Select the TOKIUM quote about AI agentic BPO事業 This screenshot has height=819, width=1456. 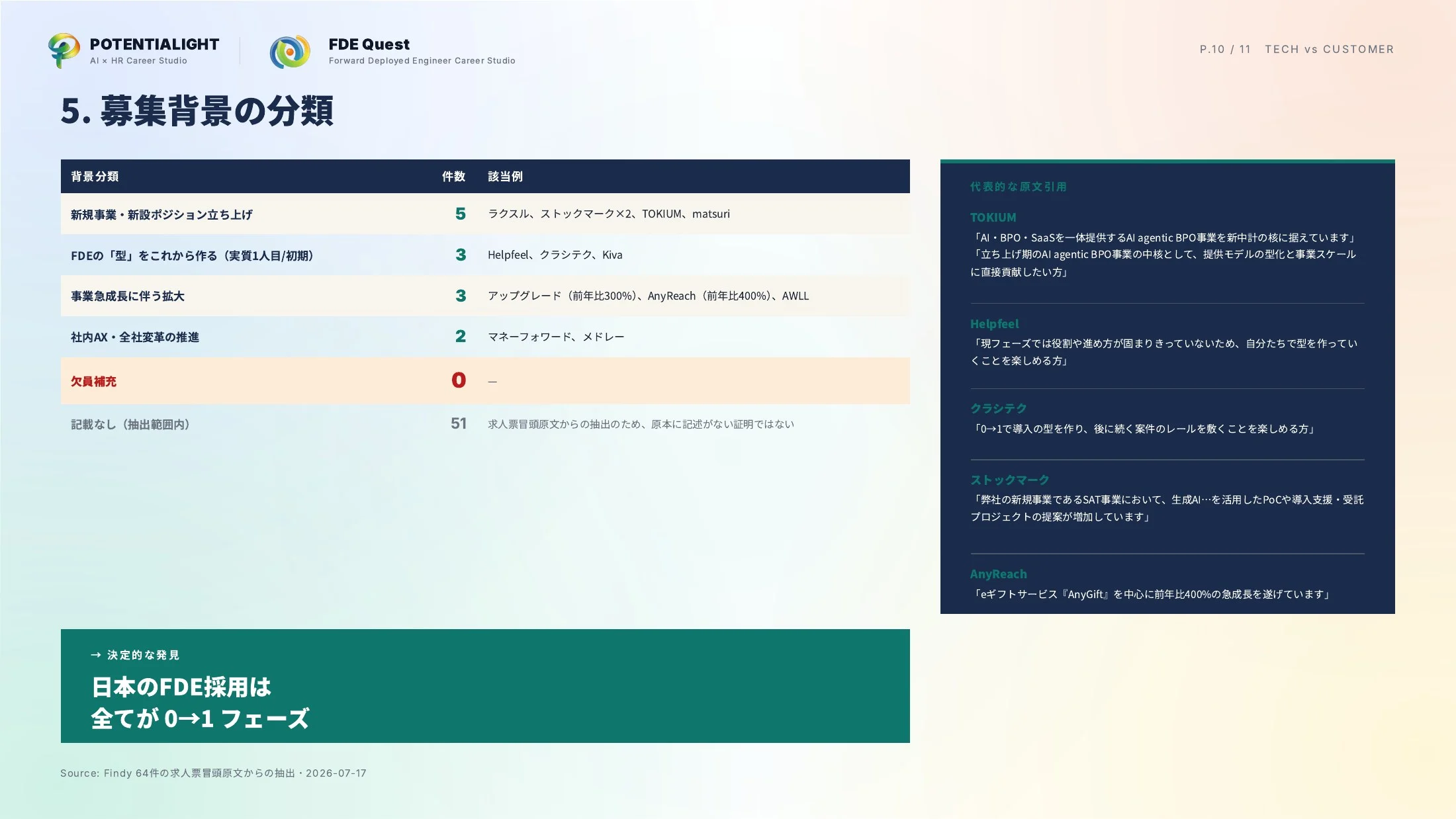pos(1163,255)
